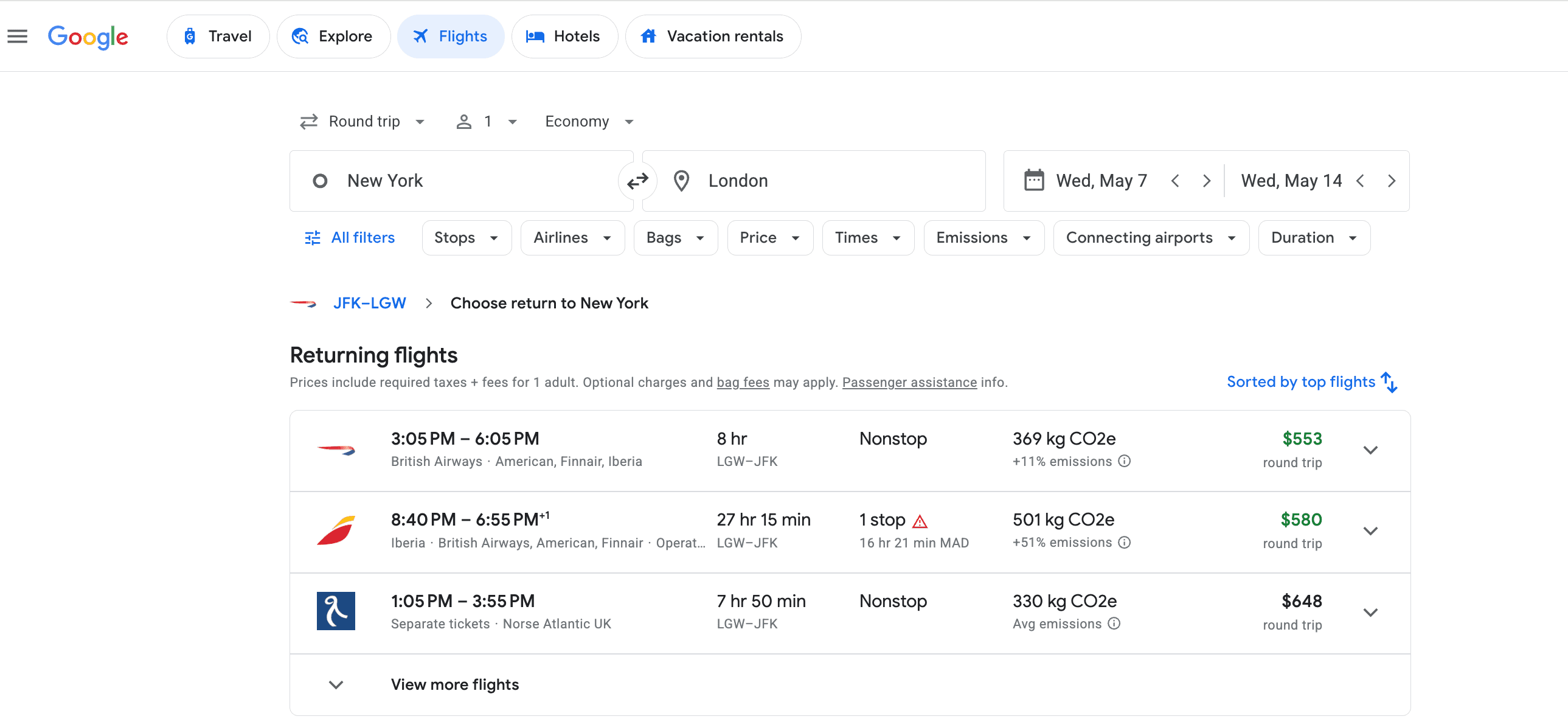Open info icon beside Avg emissions
Viewport: 1568px width, 719px height.
coord(1113,623)
